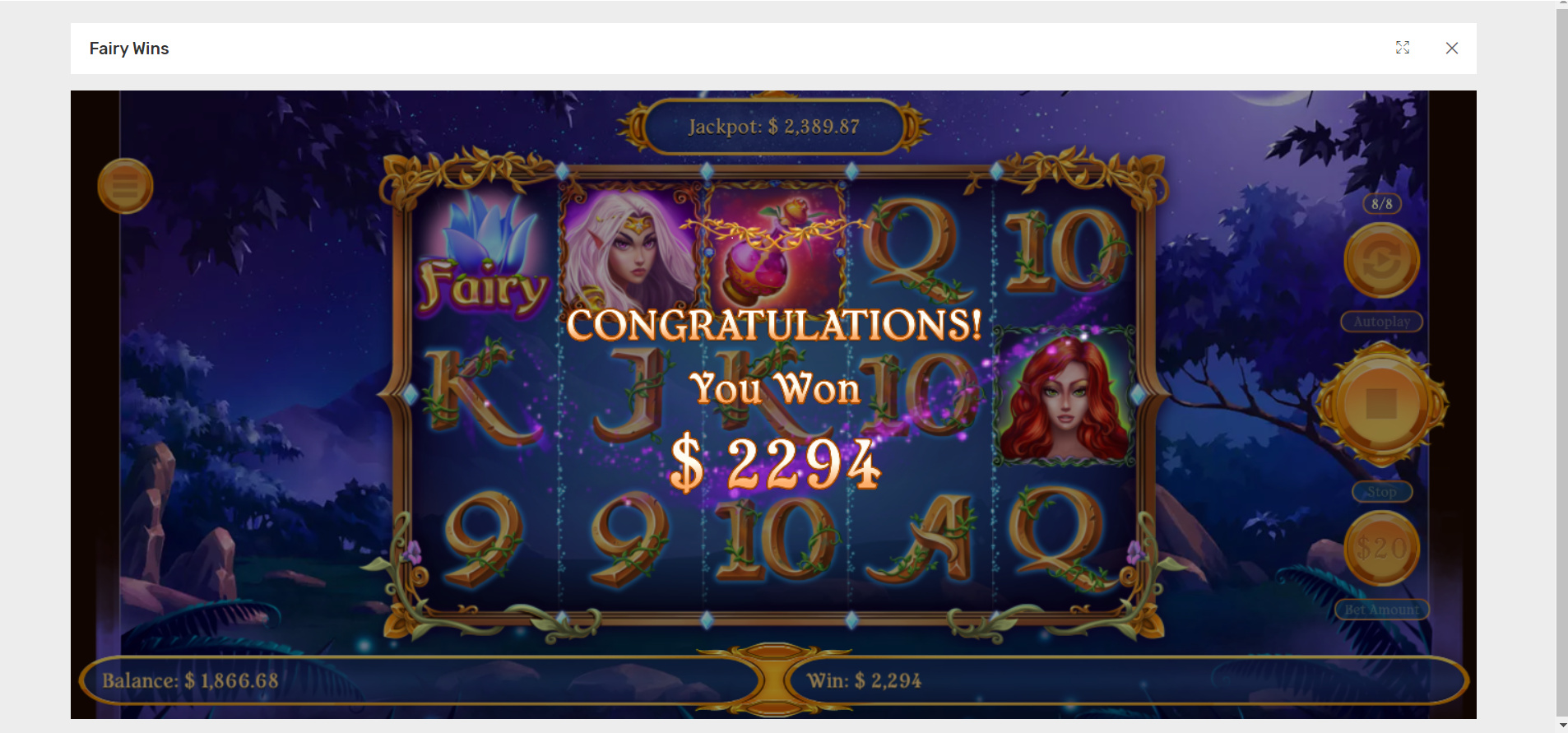Click the Bet Amount label
Viewport: 1568px width, 733px height.
click(1382, 610)
